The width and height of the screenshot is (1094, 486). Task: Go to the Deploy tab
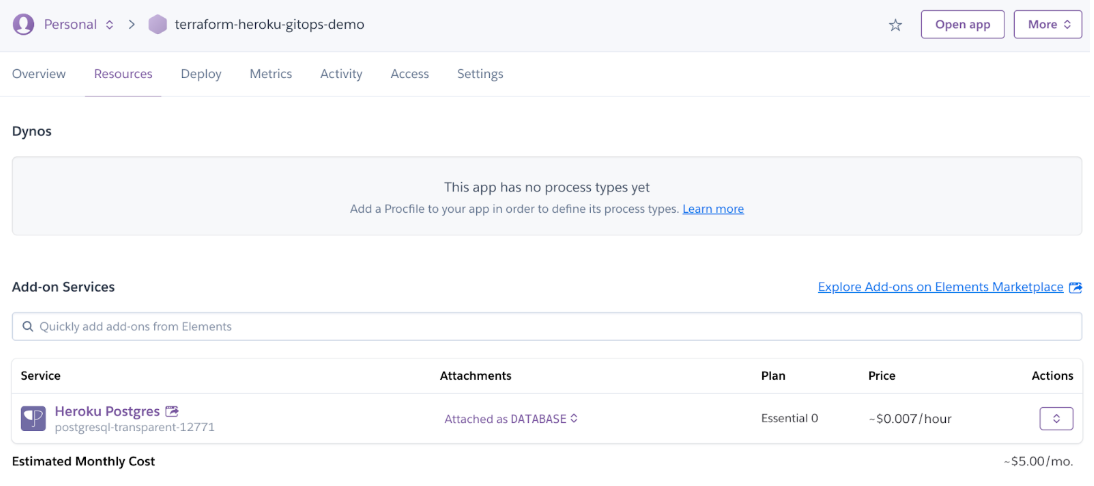pyautogui.click(x=201, y=74)
